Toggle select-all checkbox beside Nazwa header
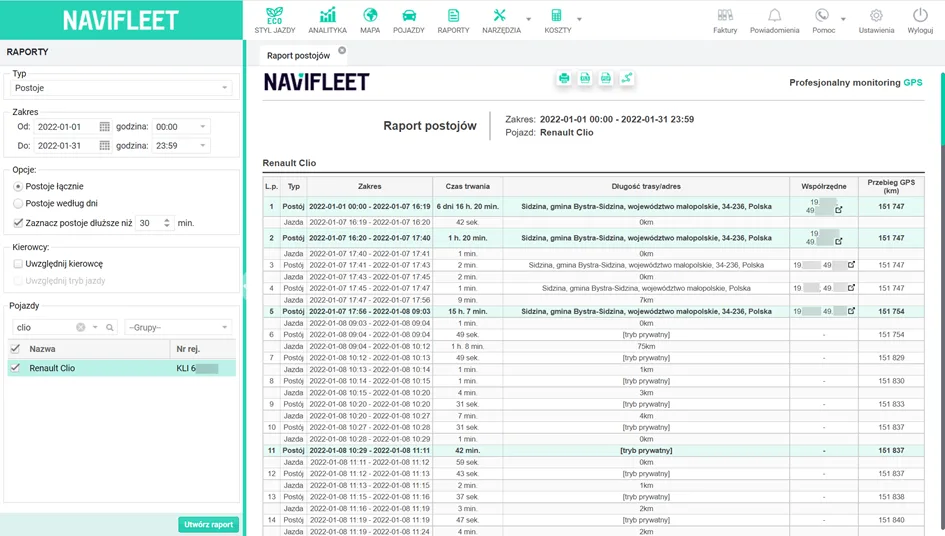 15,348
